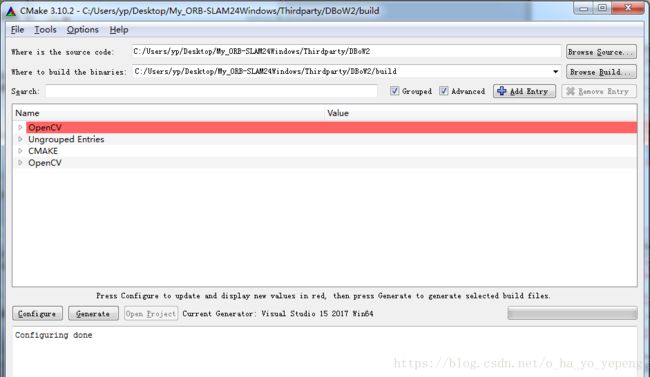Image resolution: width=650 pixels, height=377 pixels.
Task: Click Browse Source button
Action: coord(601,52)
